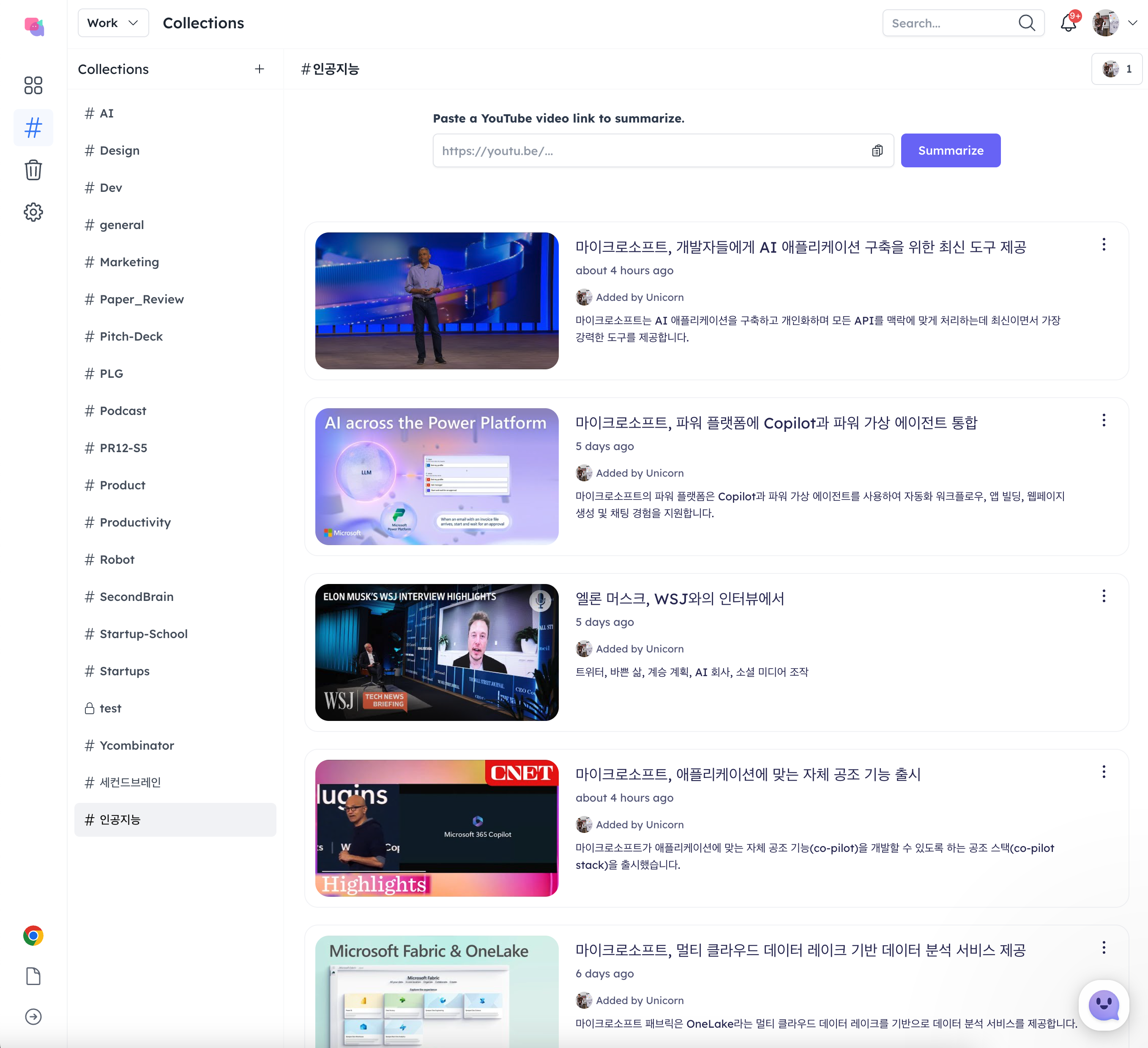Click the Summarize button

[x=951, y=150]
